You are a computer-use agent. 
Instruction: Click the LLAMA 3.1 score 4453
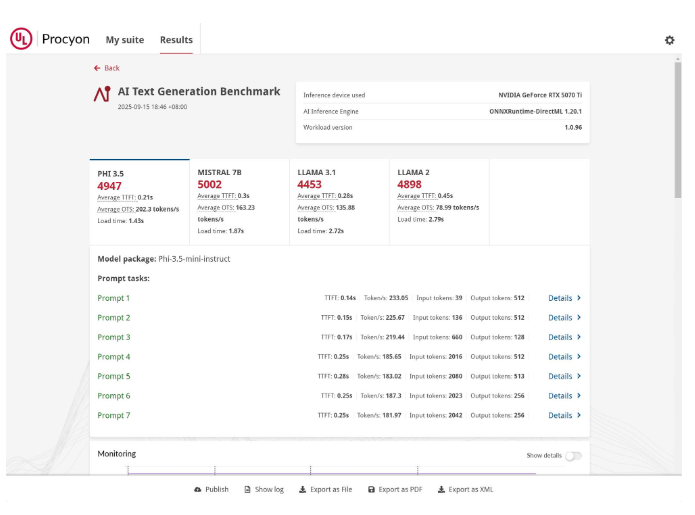pyautogui.click(x=309, y=184)
